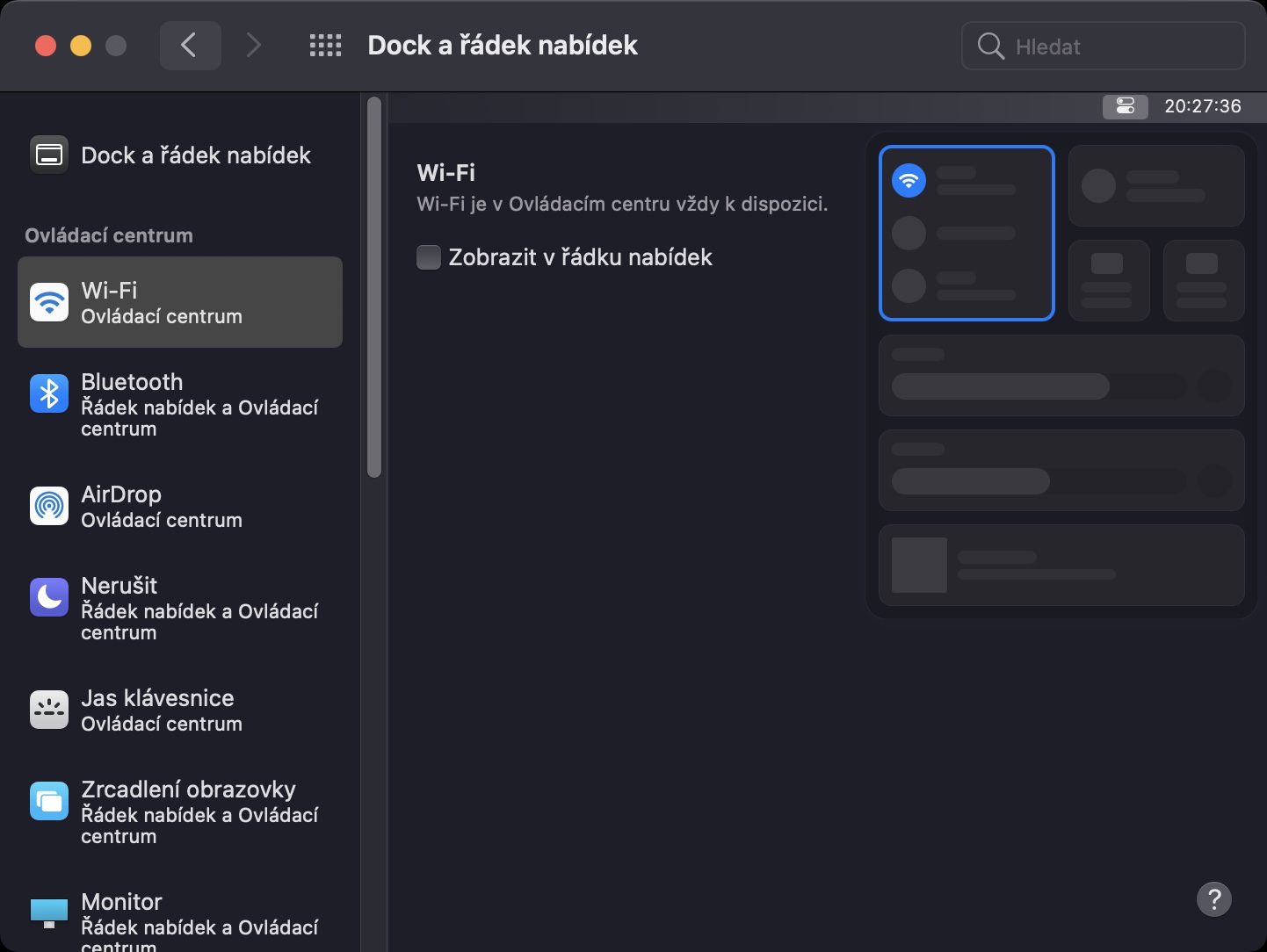Viewport: 1267px width, 952px height.
Task: Select the Nerušit sidebar item label
Action: click(x=119, y=586)
